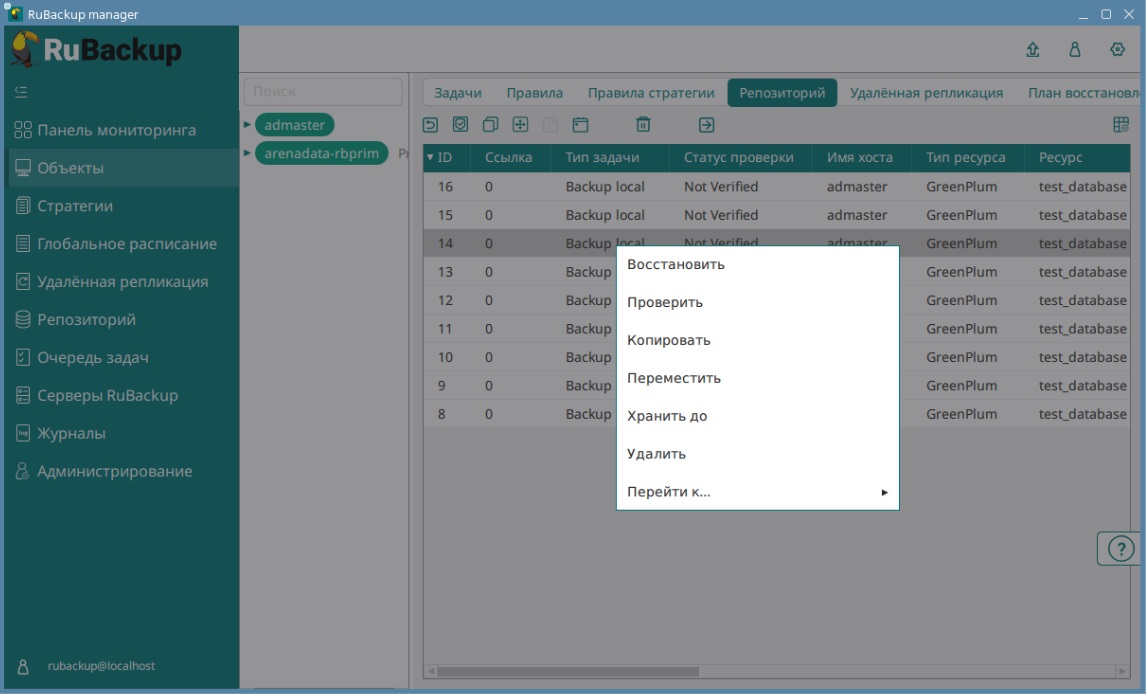Viewport: 1146px width, 694px height.
Task: Select "Хранить до" in the context menu
Action: coord(667,416)
